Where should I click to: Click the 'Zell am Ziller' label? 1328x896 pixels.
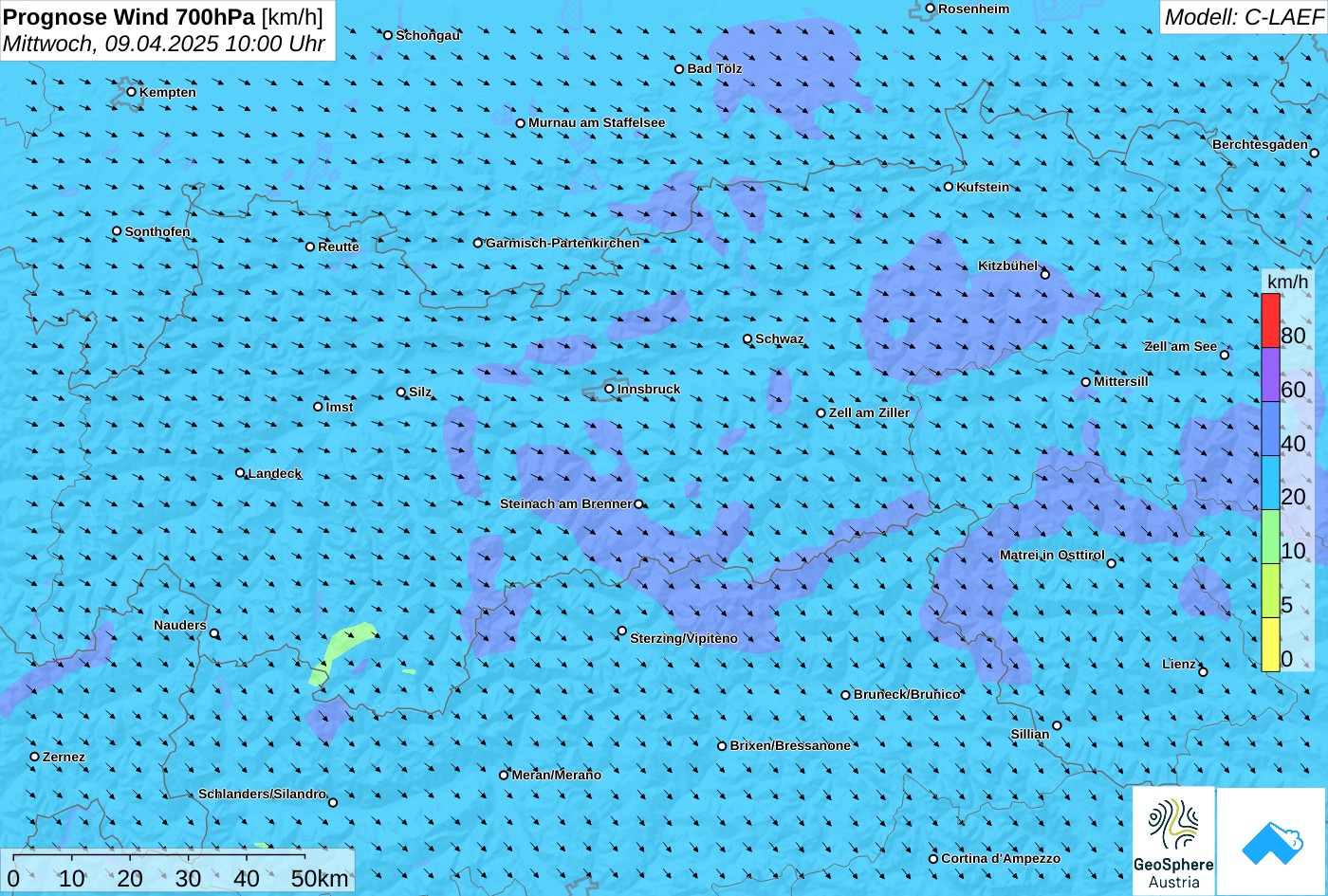click(x=870, y=413)
